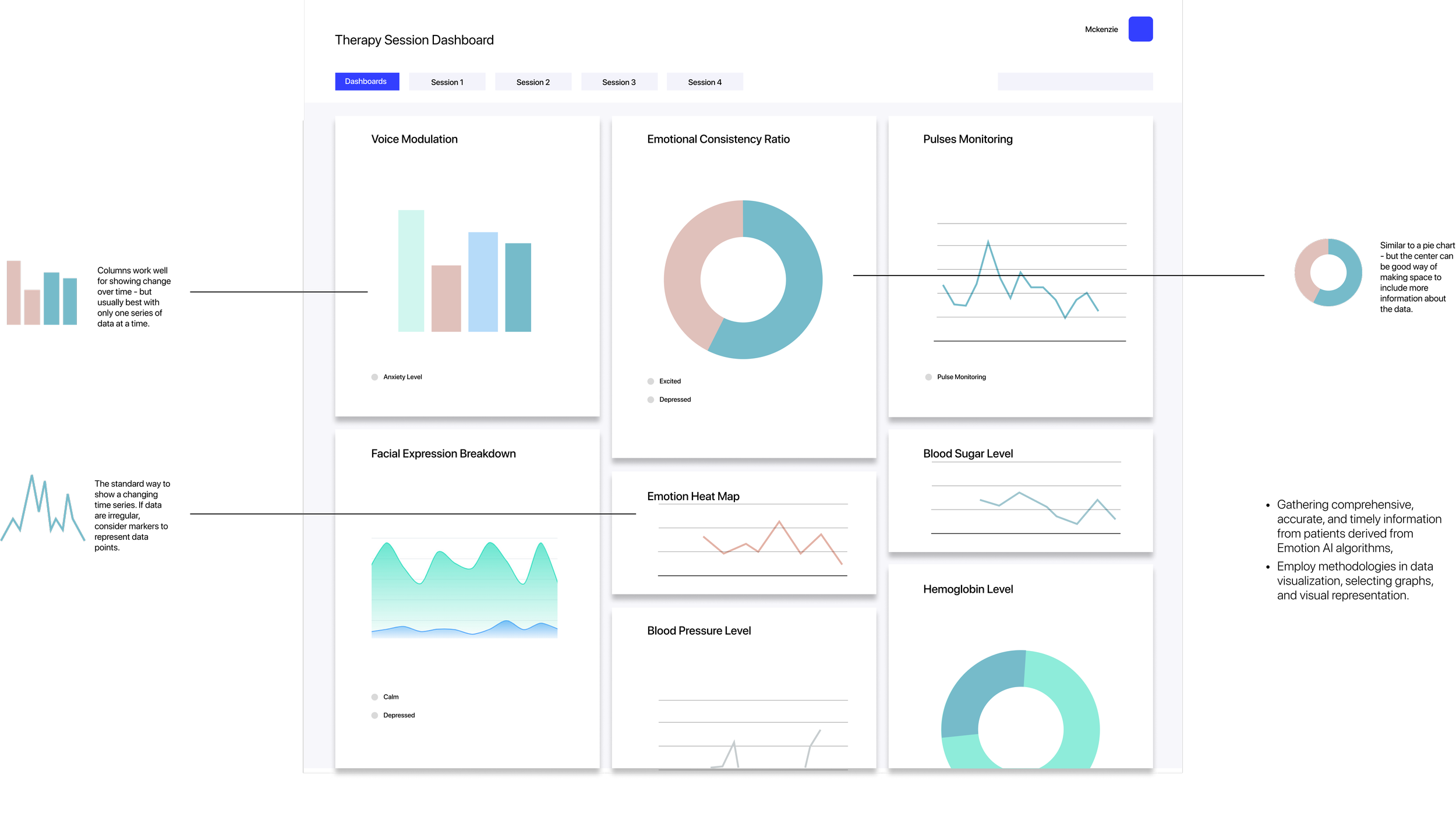Open the Dashboards tab
The height and width of the screenshot is (817, 1456).
point(367,82)
